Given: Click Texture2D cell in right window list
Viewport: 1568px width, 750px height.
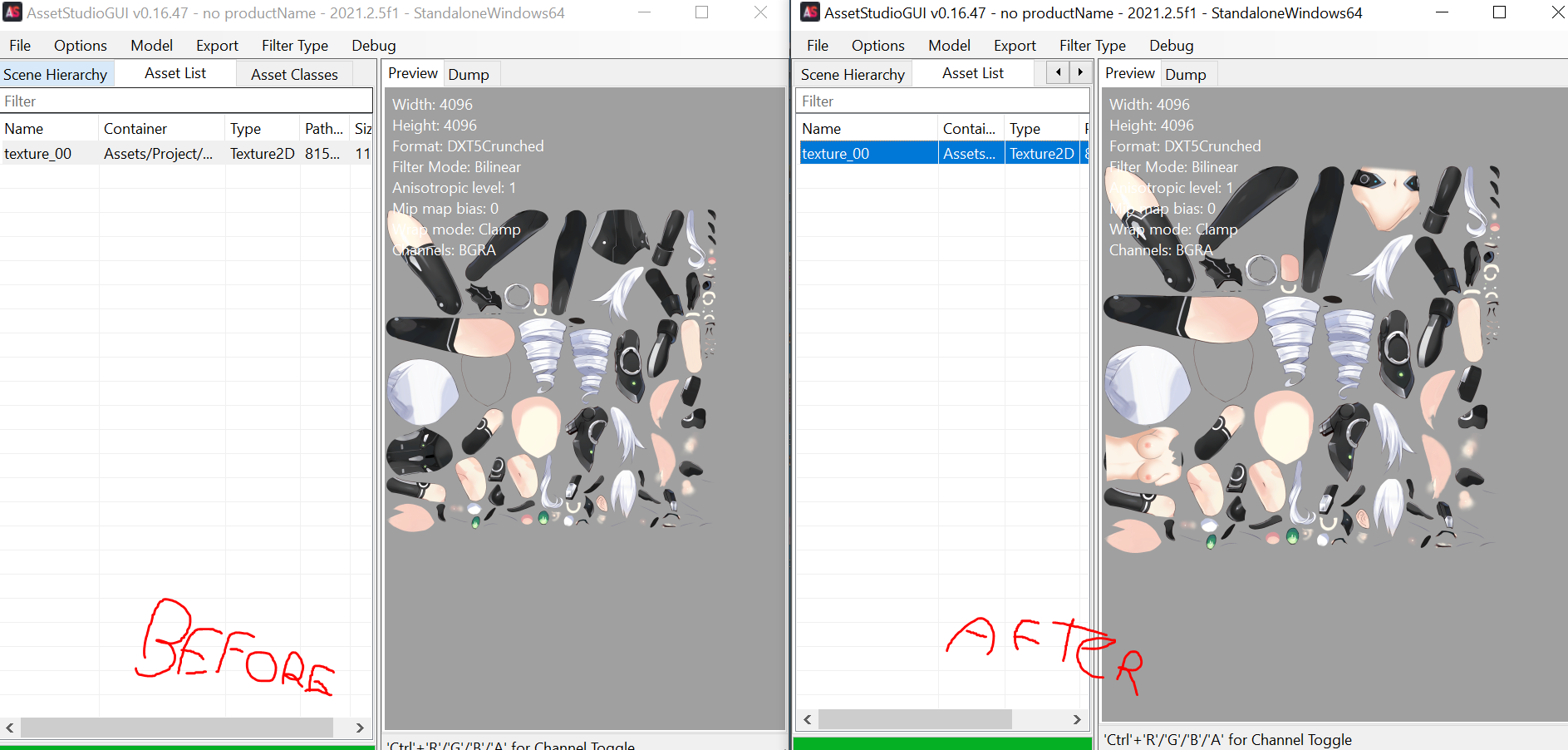Looking at the screenshot, I should (x=1042, y=153).
